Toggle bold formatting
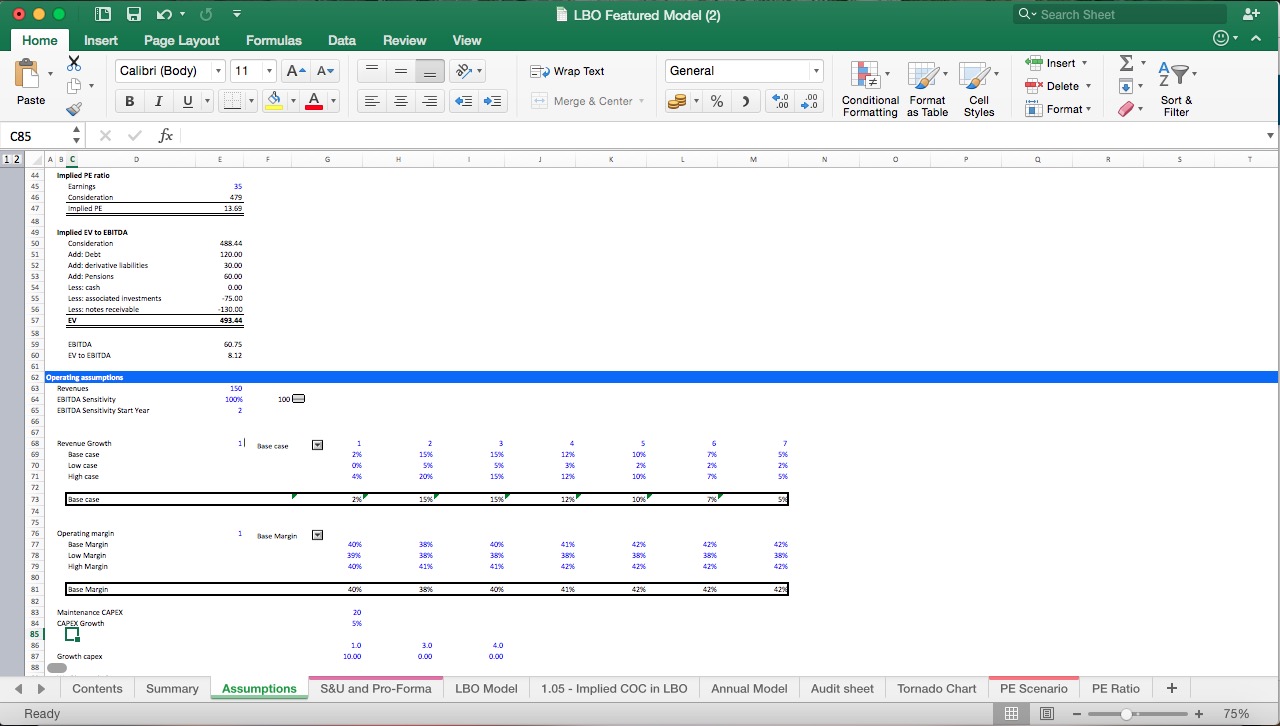The width and height of the screenshot is (1280, 726). (129, 100)
